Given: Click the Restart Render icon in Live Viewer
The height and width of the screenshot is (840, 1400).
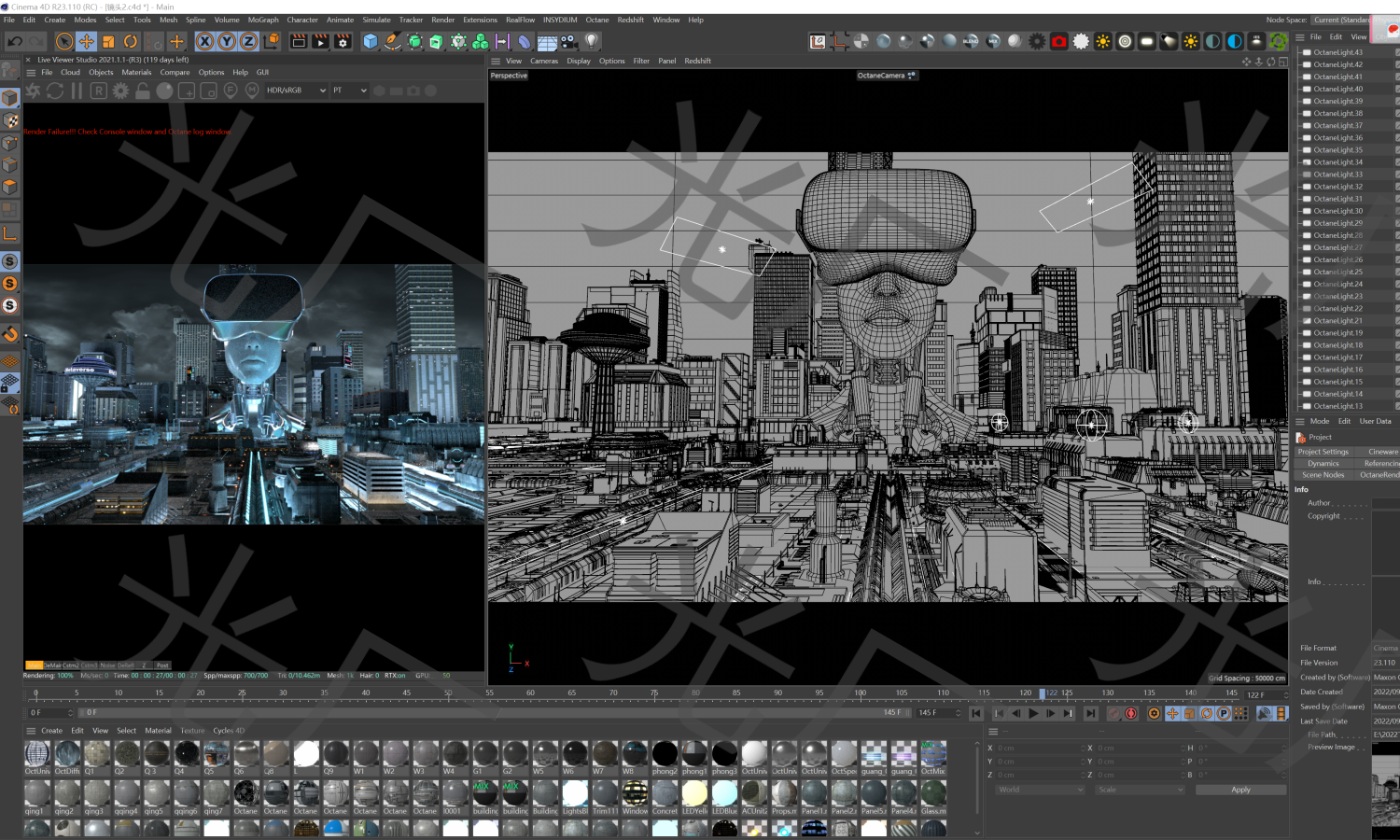Looking at the screenshot, I should (55, 91).
